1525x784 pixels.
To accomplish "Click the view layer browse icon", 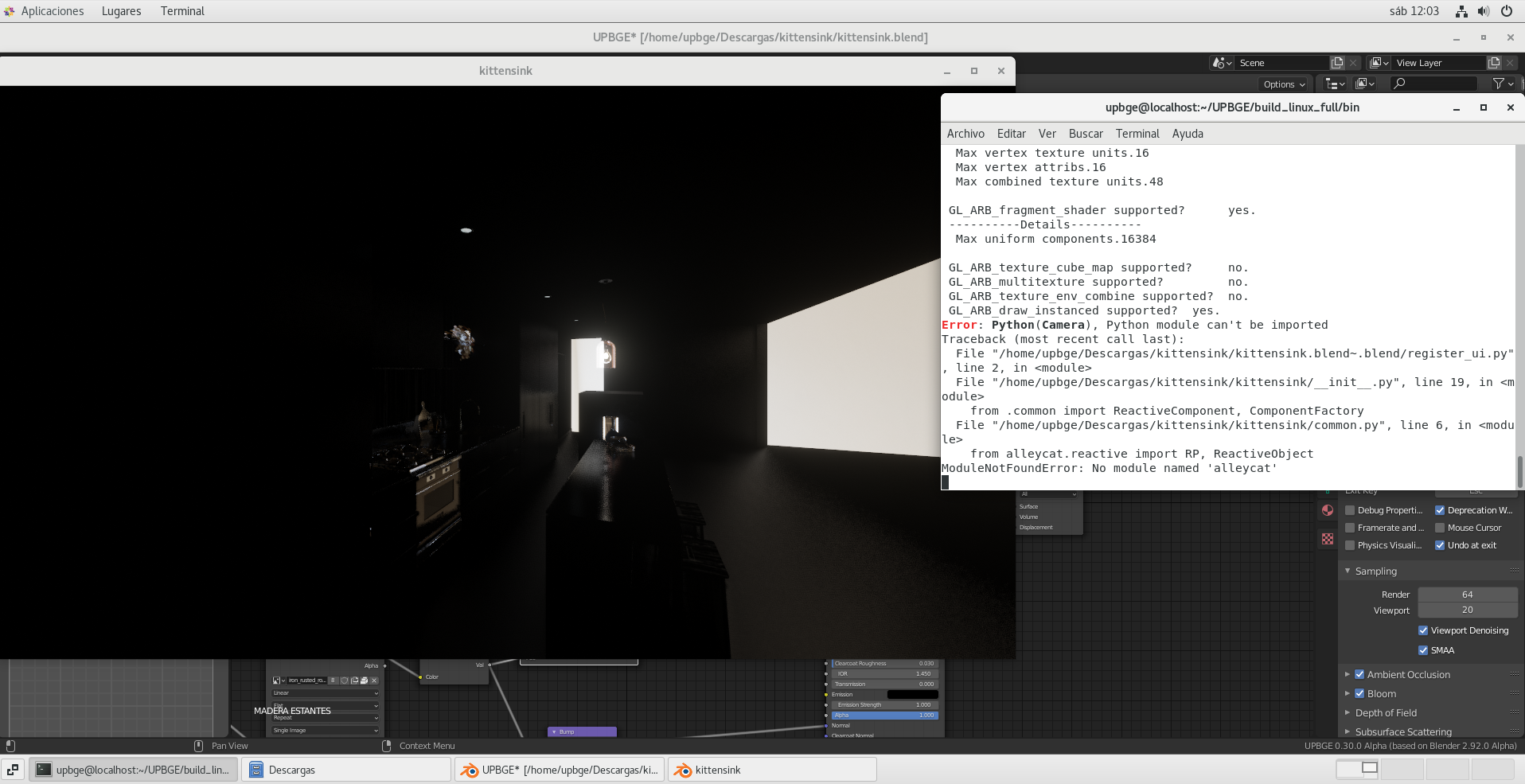I will 1379,63.
